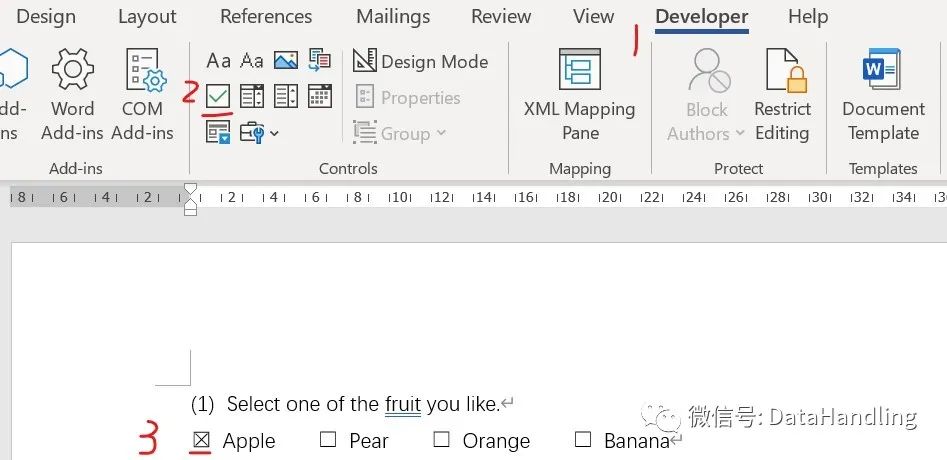Insert Plain Text Content Control
This screenshot has width=947, height=460.
point(252,60)
